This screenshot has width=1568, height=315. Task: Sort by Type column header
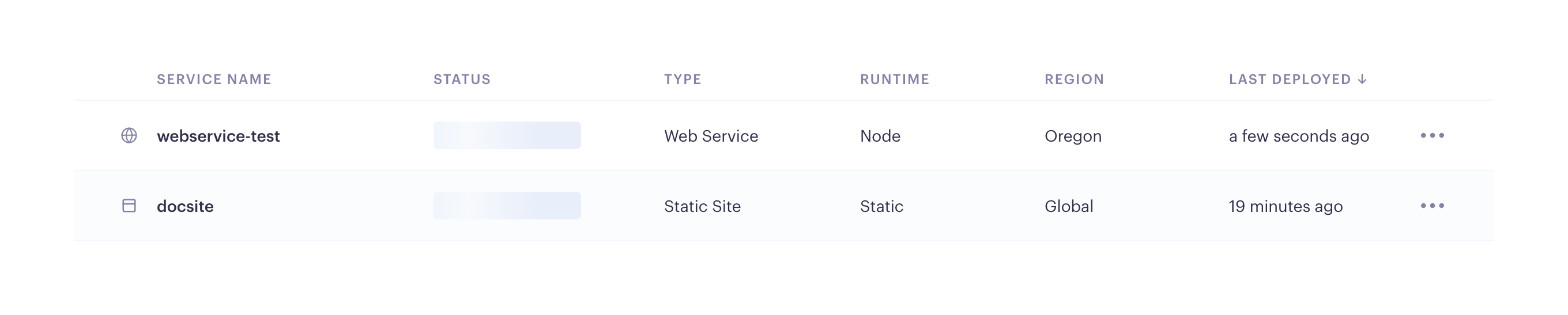click(683, 79)
